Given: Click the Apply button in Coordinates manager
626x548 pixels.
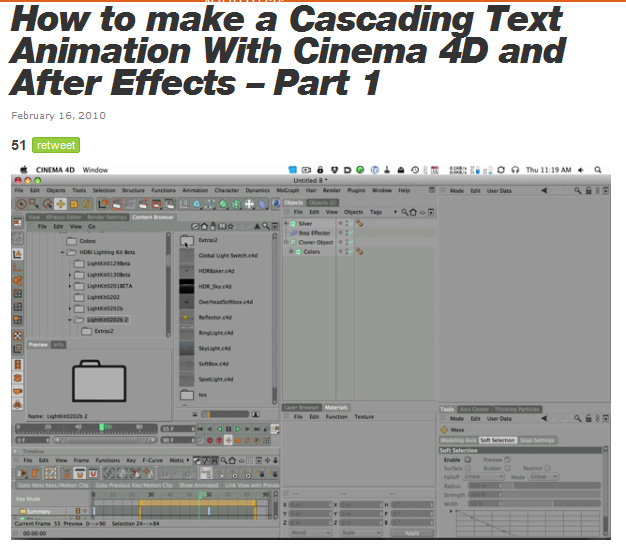Looking at the screenshot, I should [412, 533].
